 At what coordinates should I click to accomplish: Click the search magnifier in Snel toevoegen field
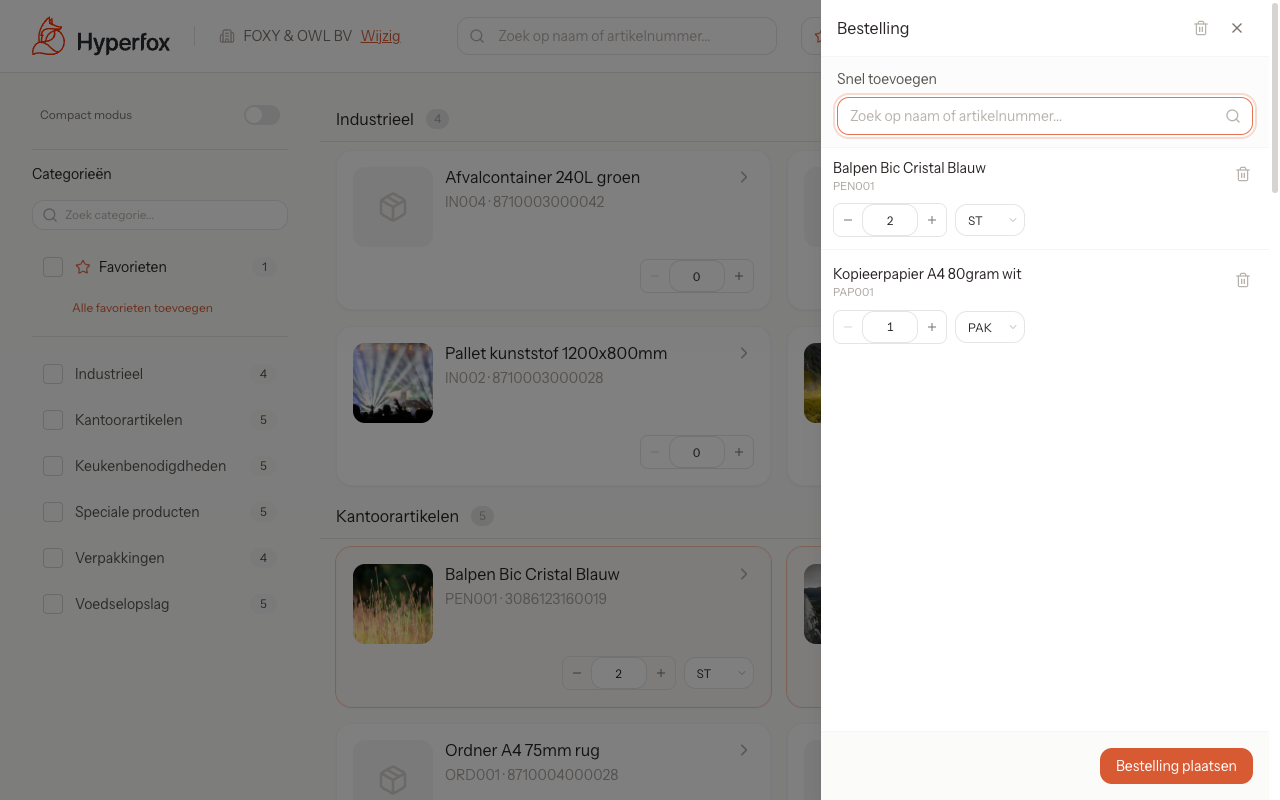coord(1232,116)
